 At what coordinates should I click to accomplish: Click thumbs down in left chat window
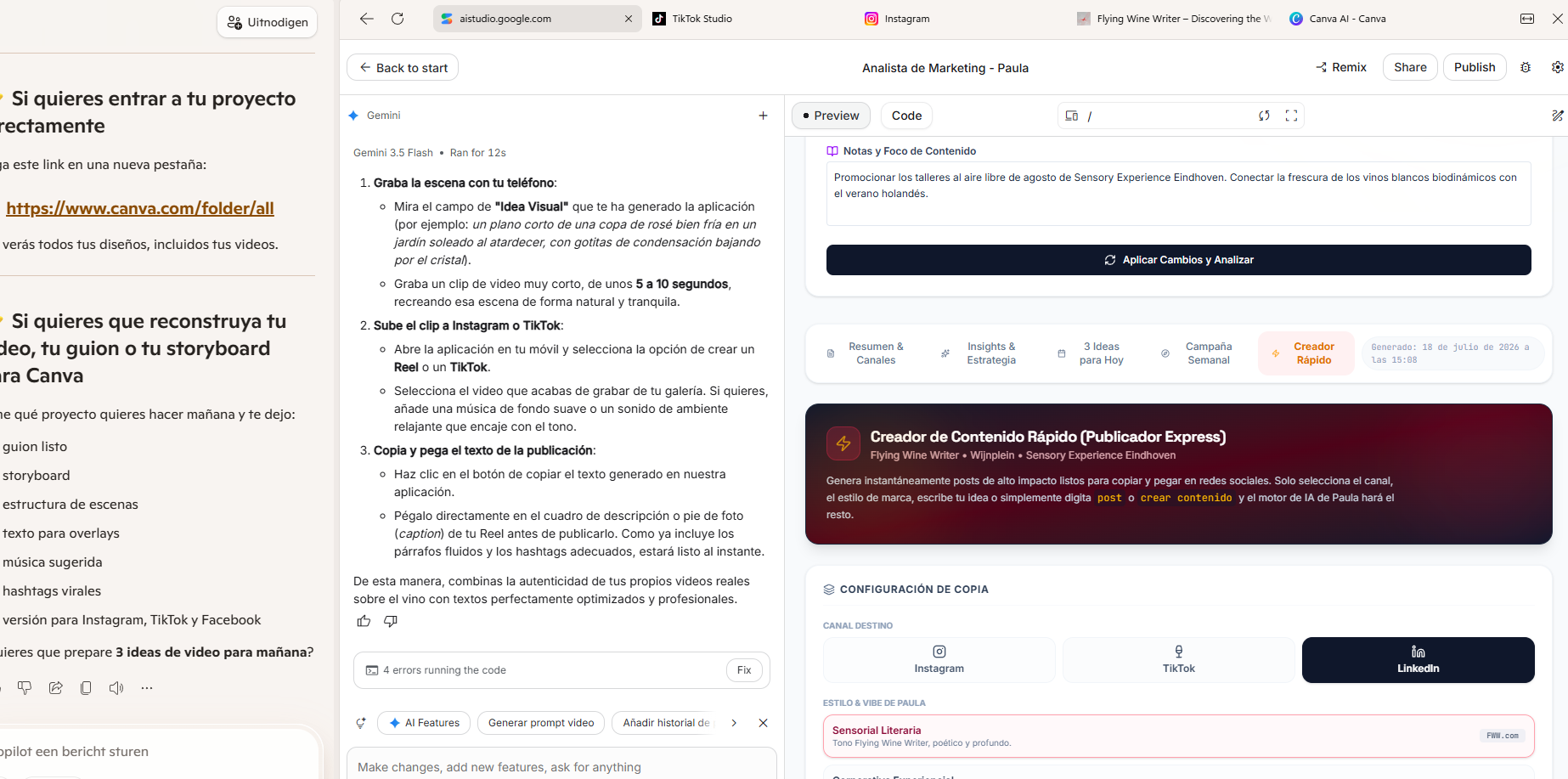click(25, 688)
